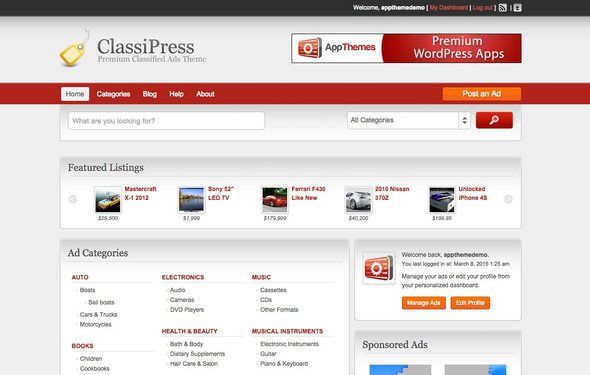Open the Children books subcategory

[91, 359]
